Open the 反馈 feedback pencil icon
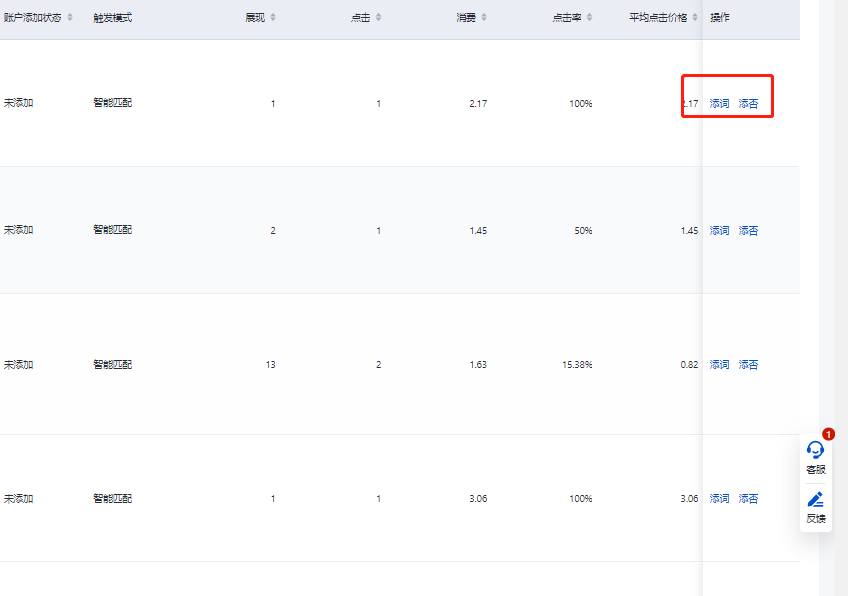This screenshot has height=596, width=848. click(x=816, y=499)
